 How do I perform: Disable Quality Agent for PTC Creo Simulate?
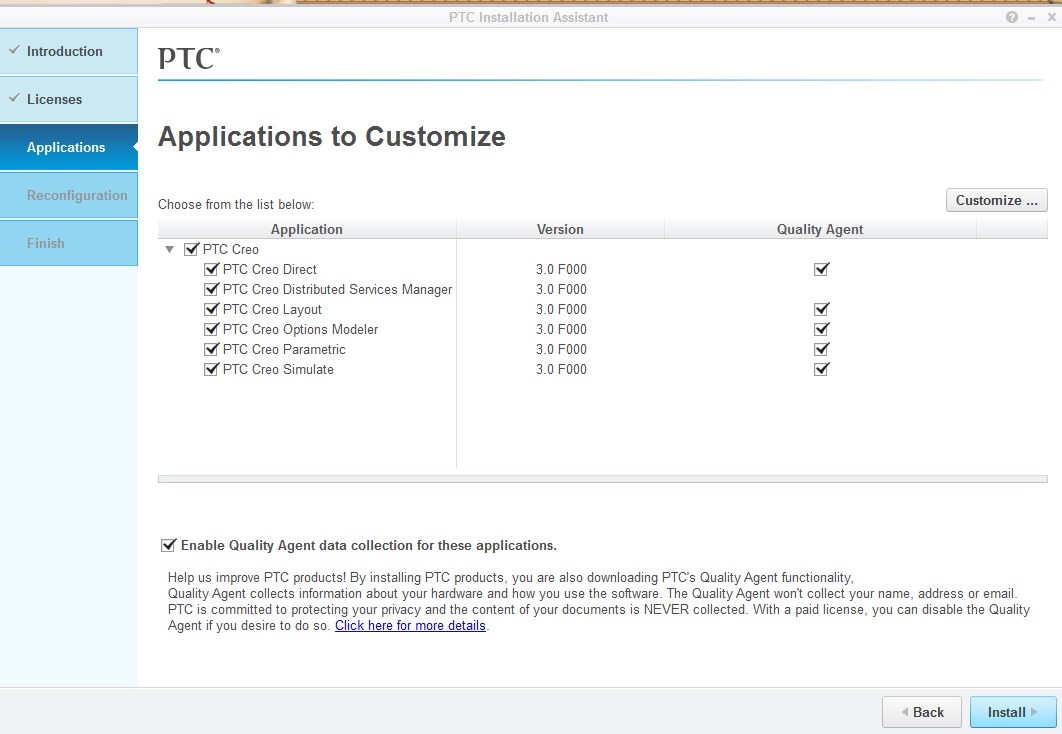(x=821, y=368)
